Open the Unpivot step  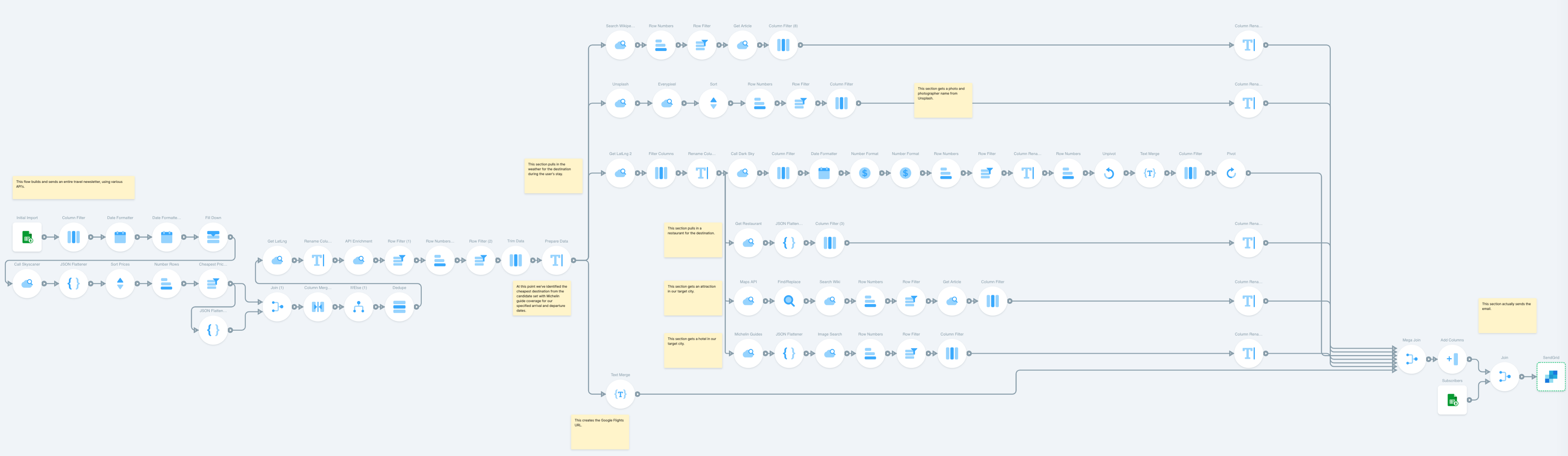pos(1109,173)
